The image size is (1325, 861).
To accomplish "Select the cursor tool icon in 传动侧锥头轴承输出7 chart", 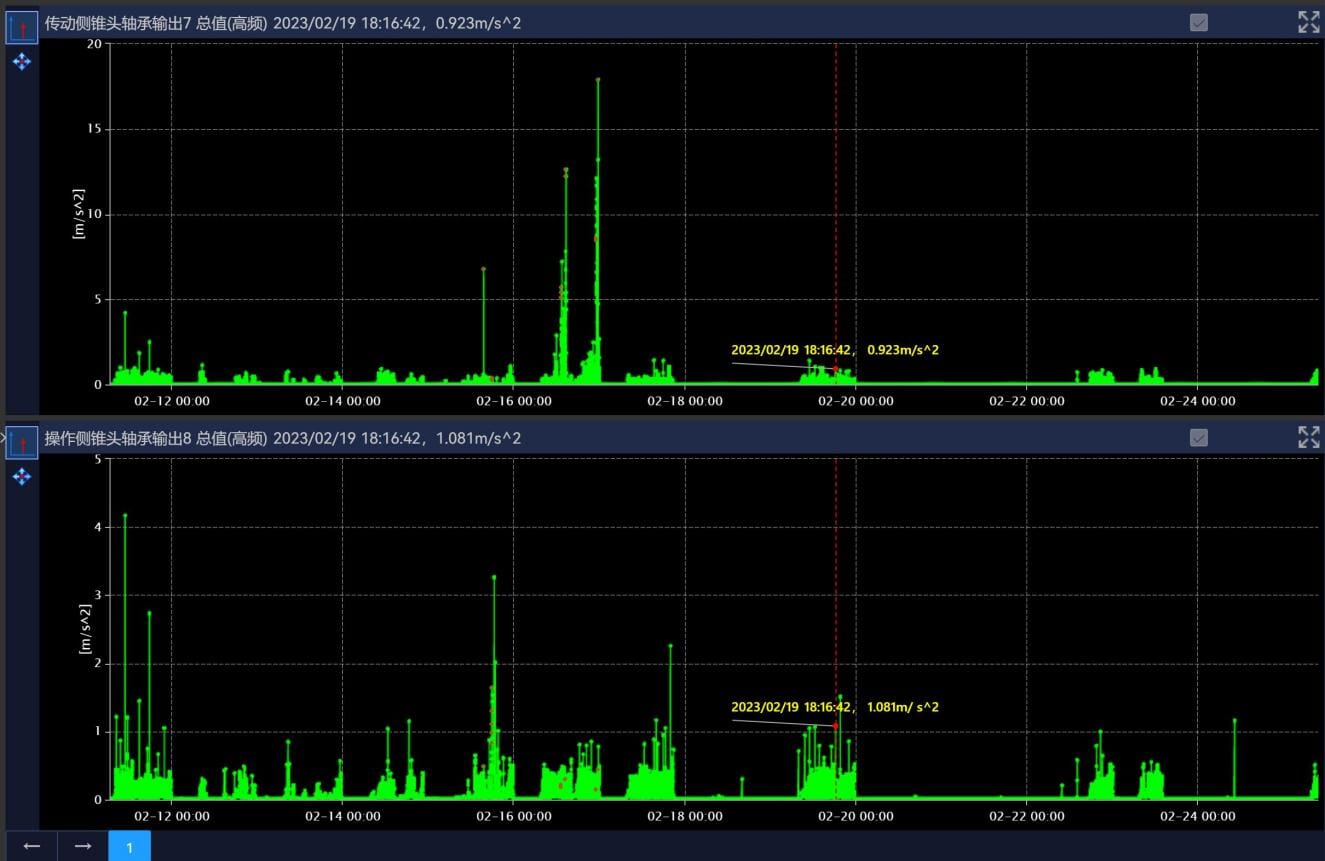I will point(22,25).
